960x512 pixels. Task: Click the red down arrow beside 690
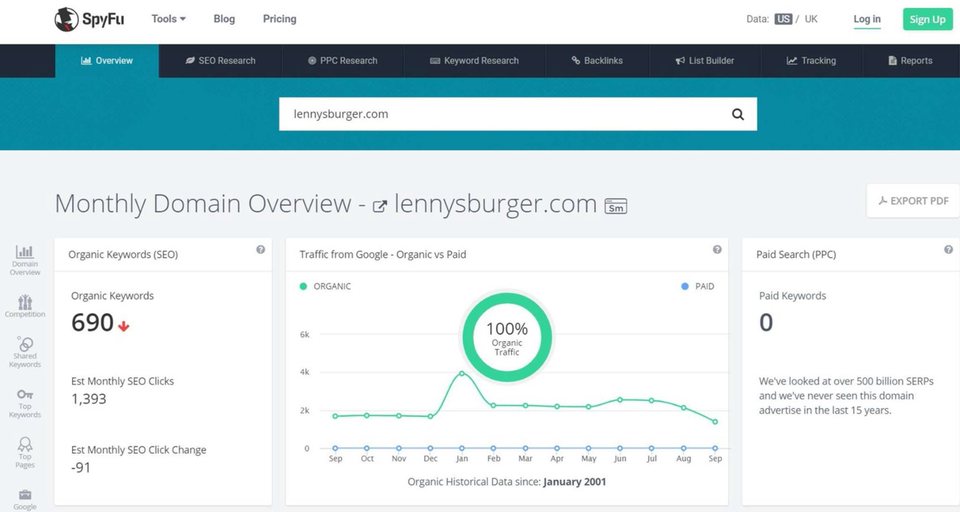pyautogui.click(x=124, y=326)
